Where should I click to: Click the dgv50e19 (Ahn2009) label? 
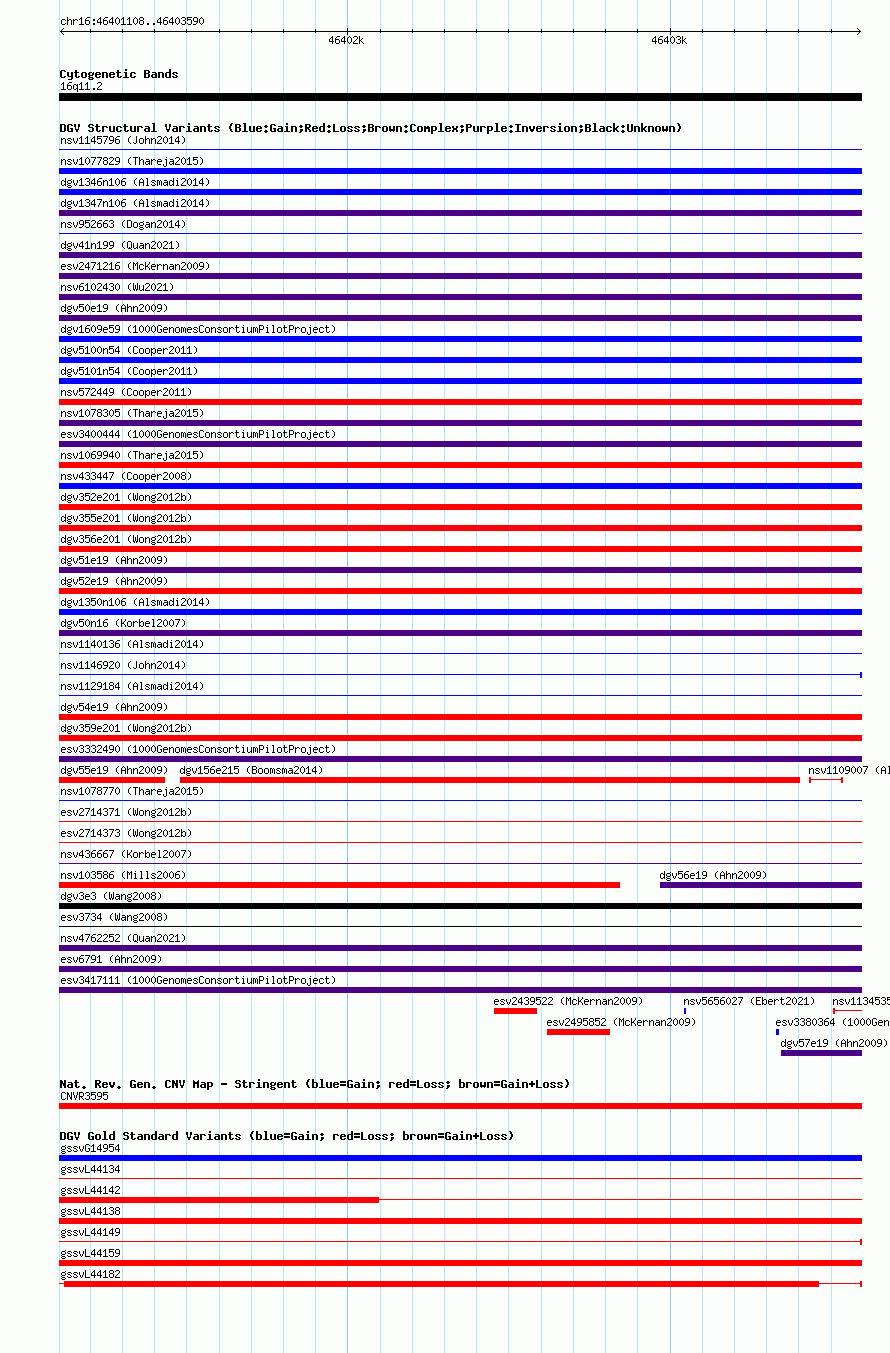pyautogui.click(x=114, y=308)
